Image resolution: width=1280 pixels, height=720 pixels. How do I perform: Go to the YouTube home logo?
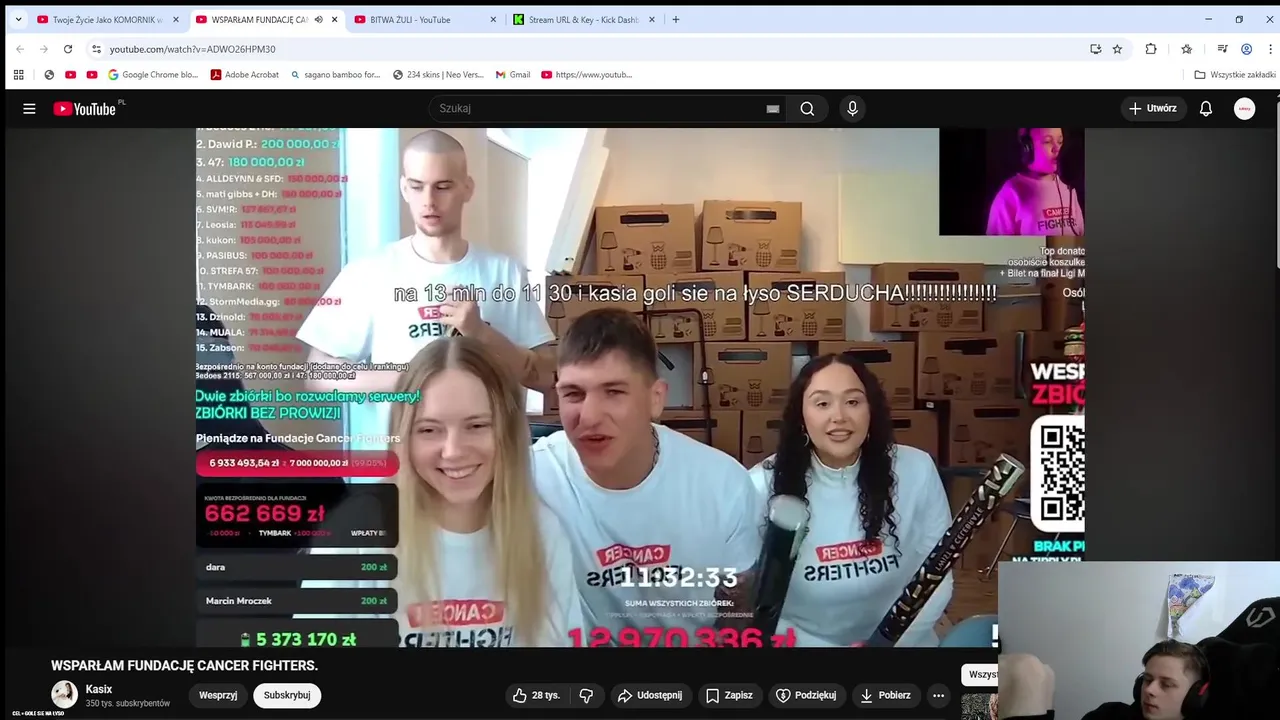(x=85, y=109)
